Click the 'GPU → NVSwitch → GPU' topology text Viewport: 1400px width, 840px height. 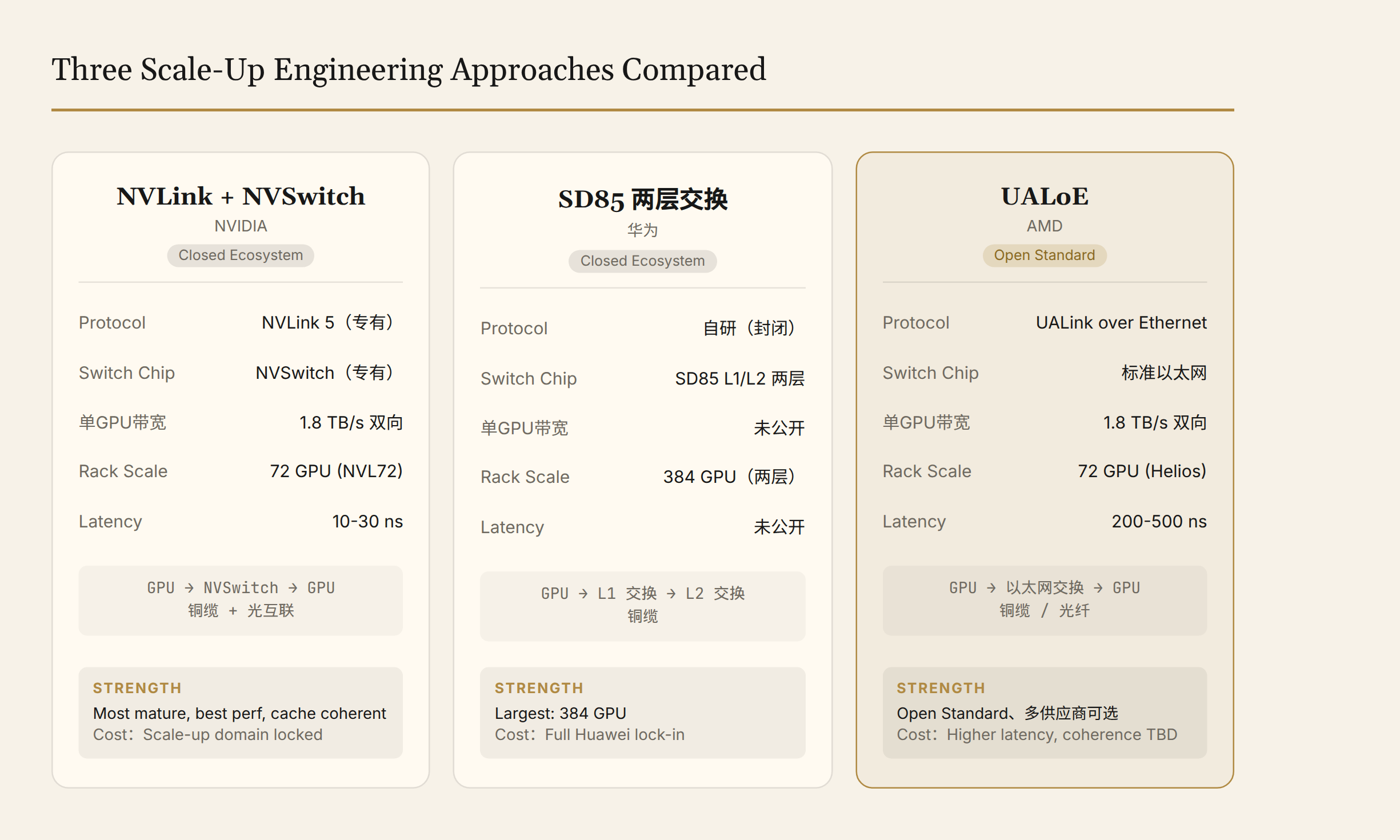tap(241, 588)
